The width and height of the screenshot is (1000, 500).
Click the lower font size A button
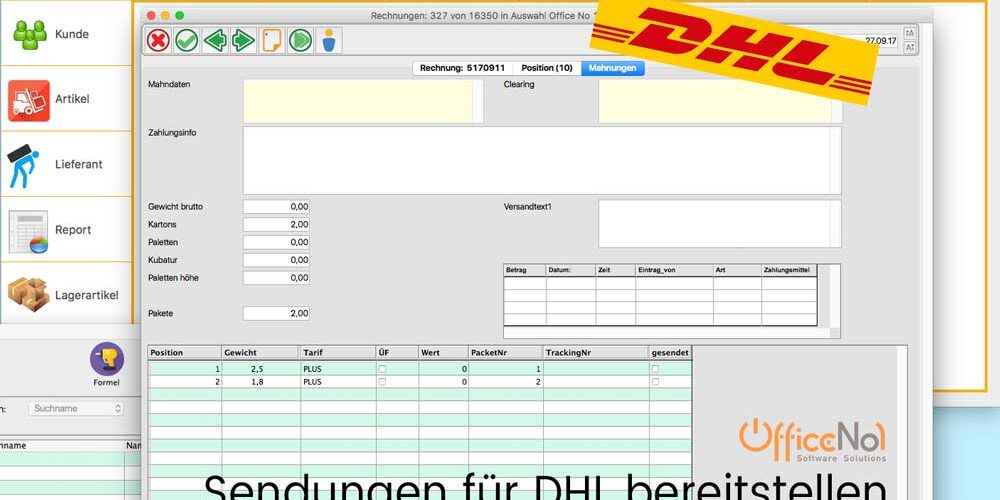click(910, 47)
